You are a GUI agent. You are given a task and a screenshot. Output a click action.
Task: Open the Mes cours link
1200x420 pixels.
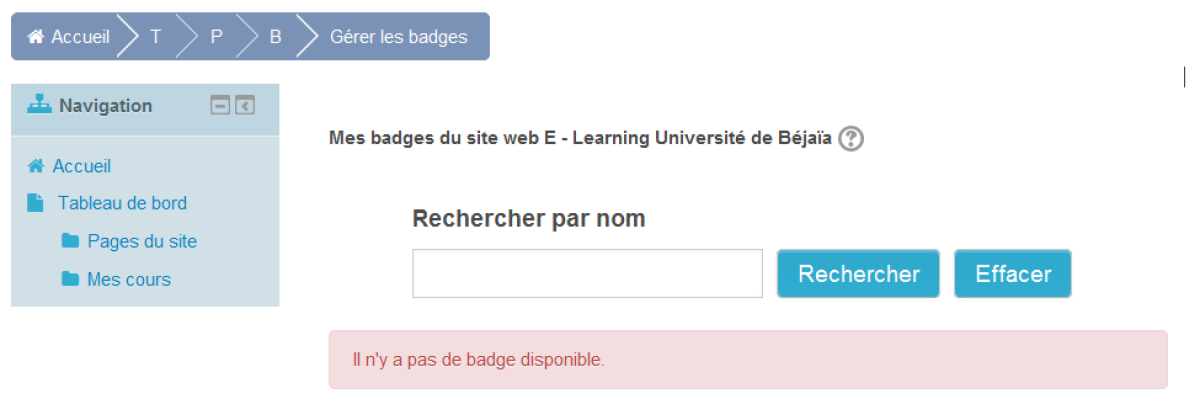pos(129,279)
